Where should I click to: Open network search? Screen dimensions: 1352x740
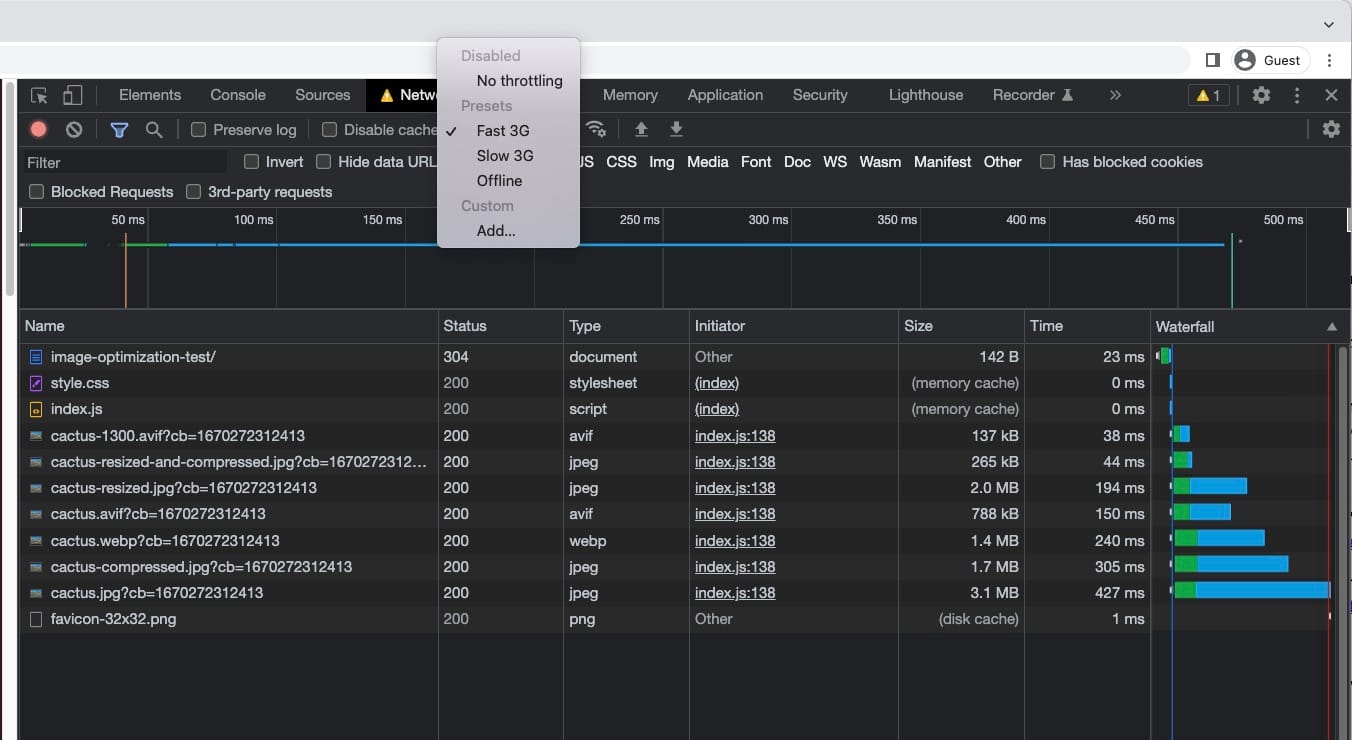[154, 129]
